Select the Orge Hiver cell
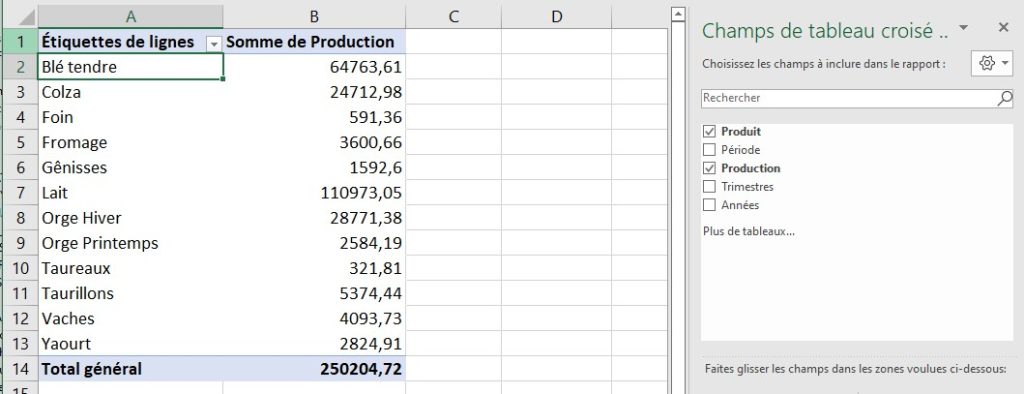This screenshot has width=1024, height=394. click(131, 218)
